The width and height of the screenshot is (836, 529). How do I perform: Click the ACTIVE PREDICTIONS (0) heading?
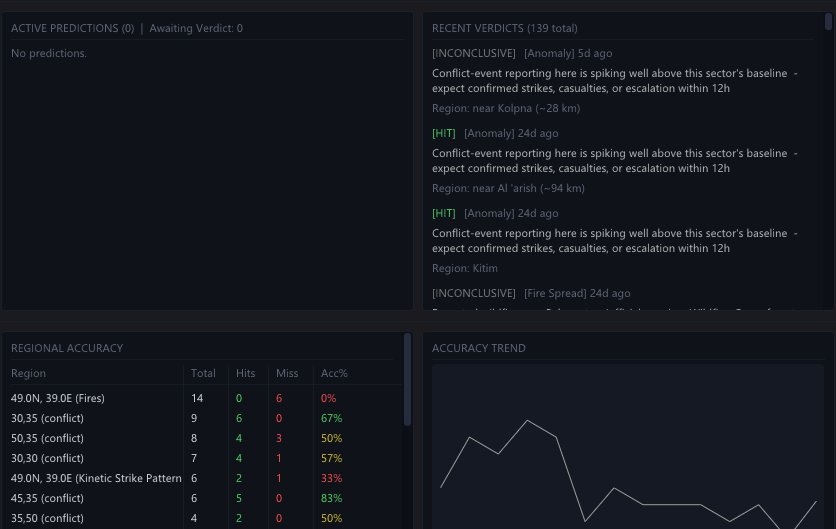tap(73, 28)
